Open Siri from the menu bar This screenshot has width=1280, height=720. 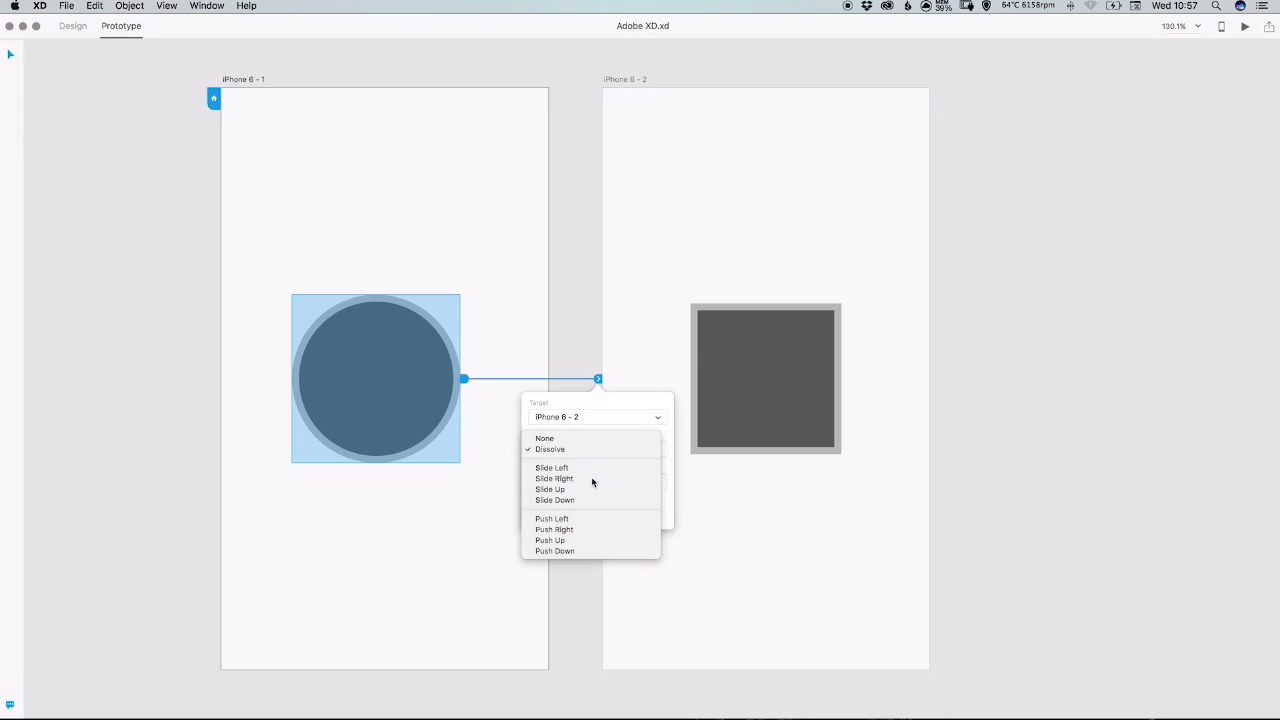pyautogui.click(x=1240, y=6)
